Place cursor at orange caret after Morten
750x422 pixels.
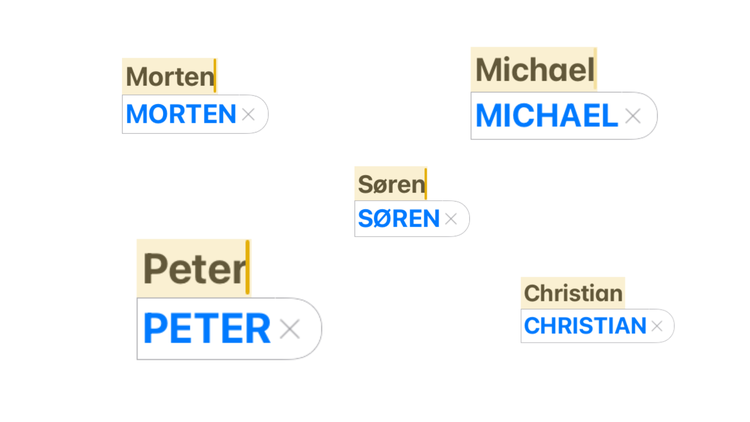pyautogui.click(x=215, y=76)
